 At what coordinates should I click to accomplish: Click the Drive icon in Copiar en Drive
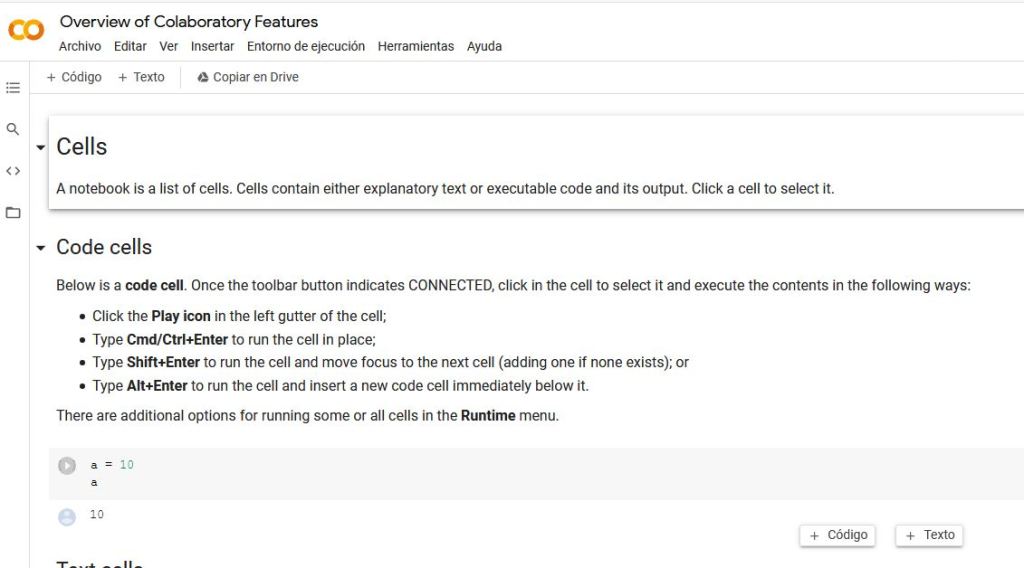click(203, 77)
